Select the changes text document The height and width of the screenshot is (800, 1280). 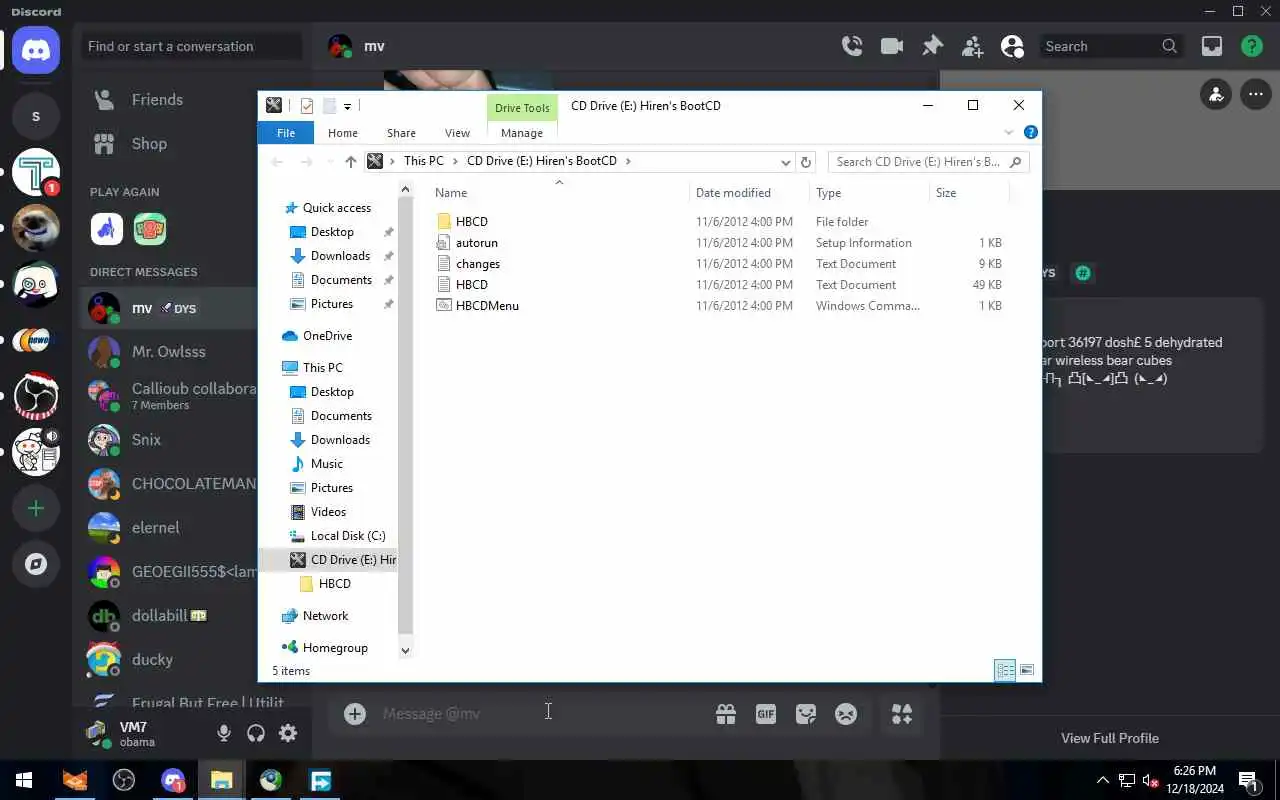coord(478,264)
